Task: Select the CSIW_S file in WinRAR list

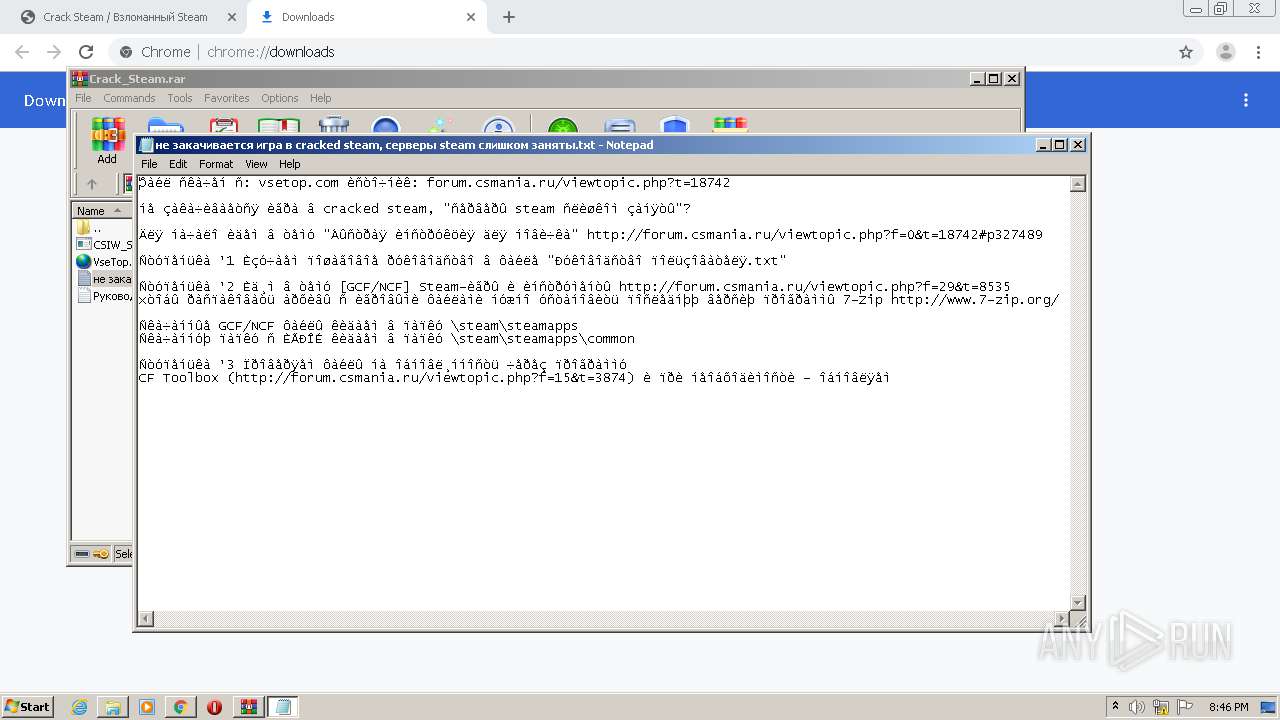Action: coord(104,245)
